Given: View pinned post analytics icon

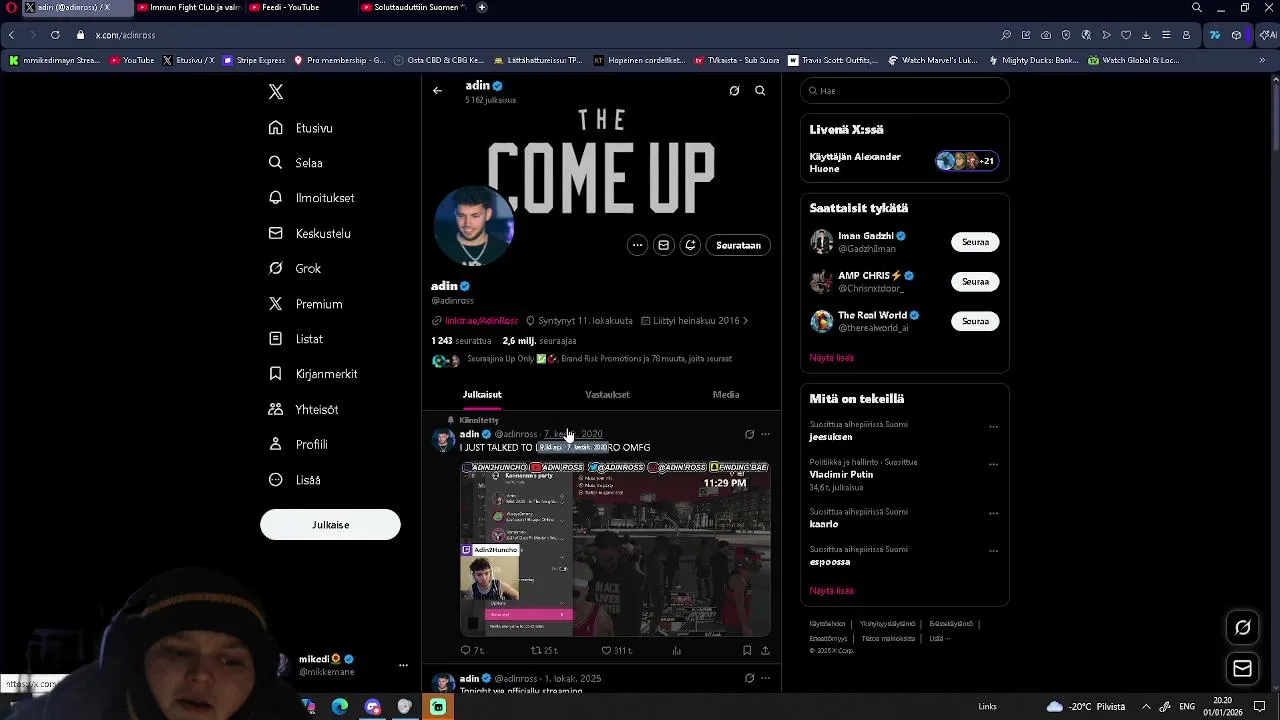Looking at the screenshot, I should [677, 650].
